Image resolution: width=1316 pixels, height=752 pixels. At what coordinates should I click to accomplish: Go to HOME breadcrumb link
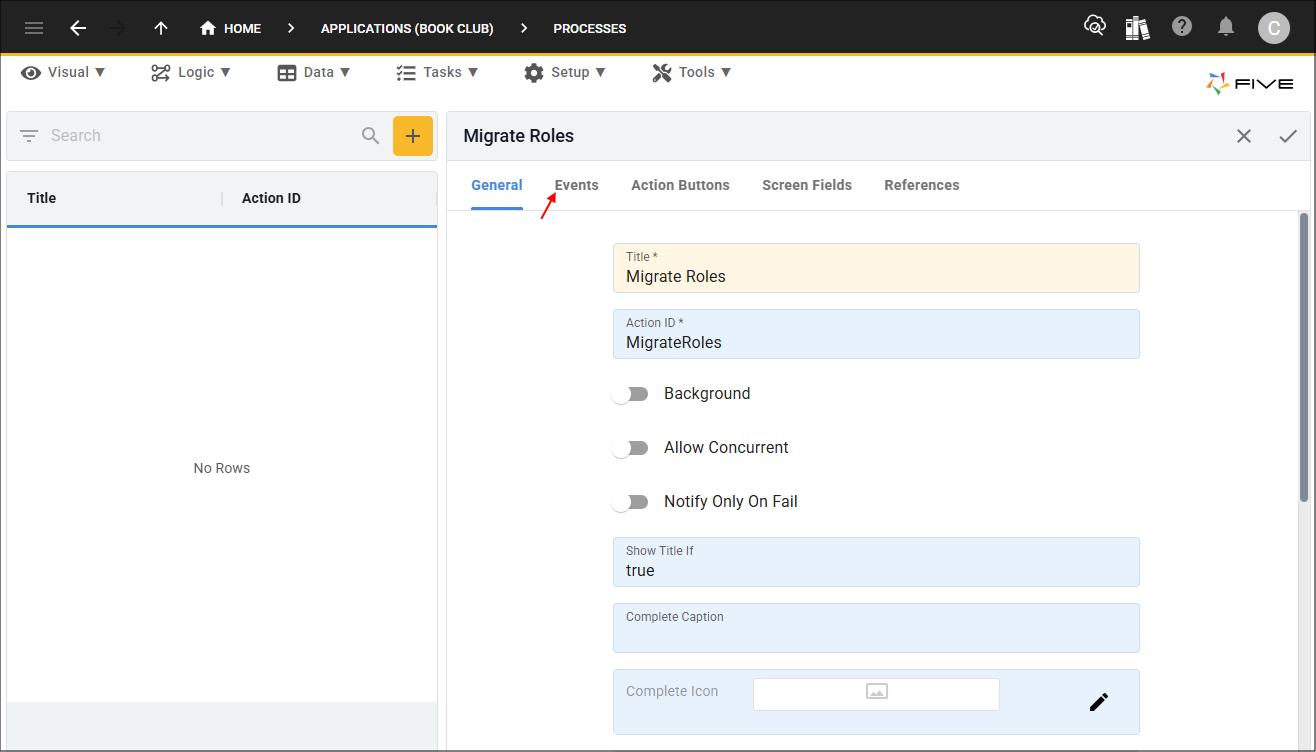(231, 28)
